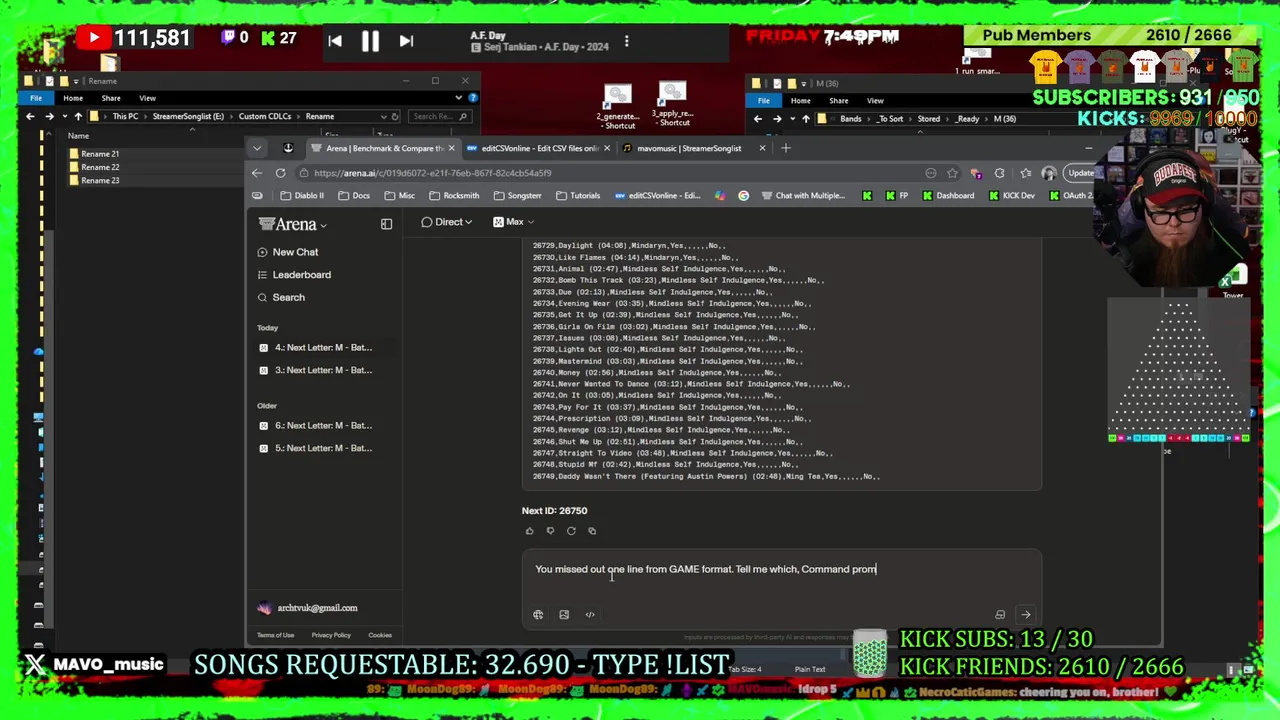
Task: Click the Google bookmark icon
Action: point(743,196)
